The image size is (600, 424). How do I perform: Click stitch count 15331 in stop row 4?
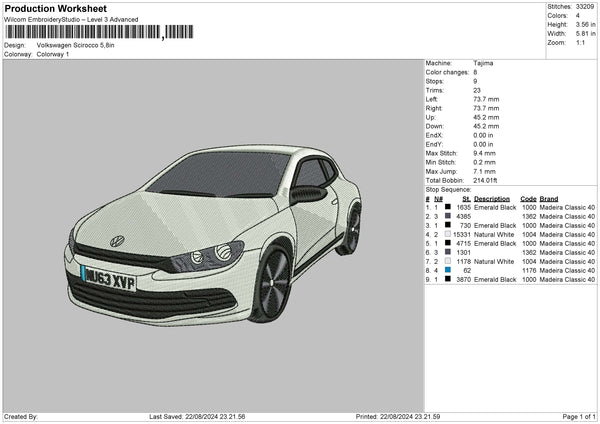(462, 234)
